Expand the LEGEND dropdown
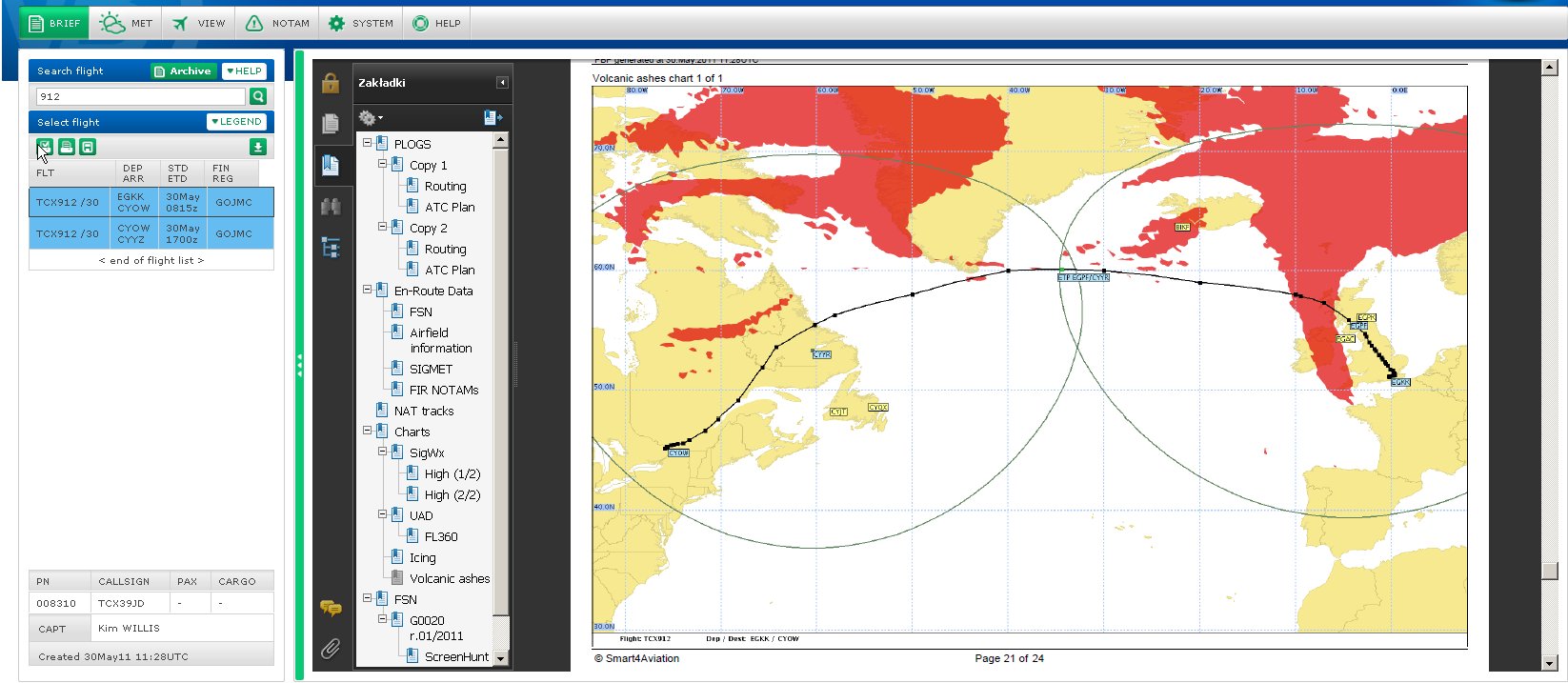 [236, 122]
